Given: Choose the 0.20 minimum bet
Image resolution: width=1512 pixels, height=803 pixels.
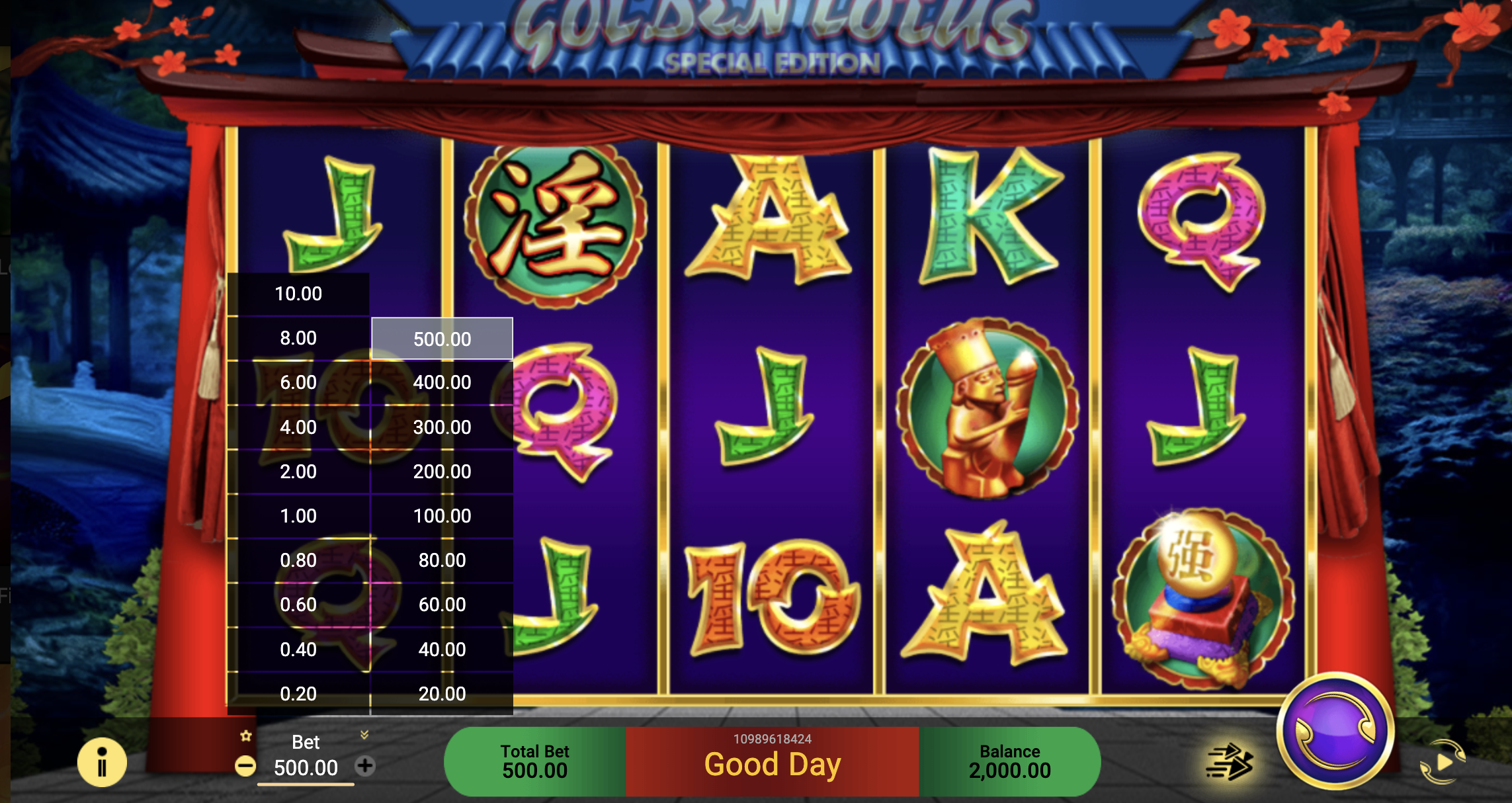Looking at the screenshot, I should pyautogui.click(x=298, y=694).
